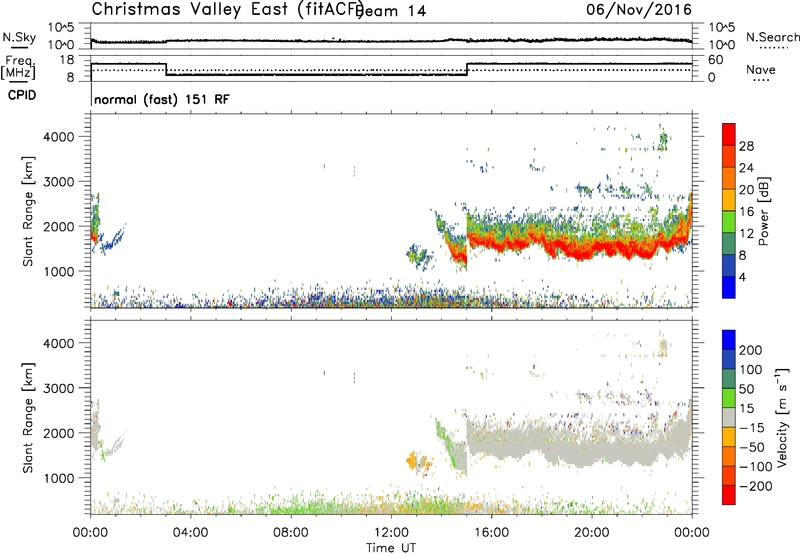The width and height of the screenshot is (800, 554).
Task: Select the '20:00' time tick label
Action: click(591, 533)
